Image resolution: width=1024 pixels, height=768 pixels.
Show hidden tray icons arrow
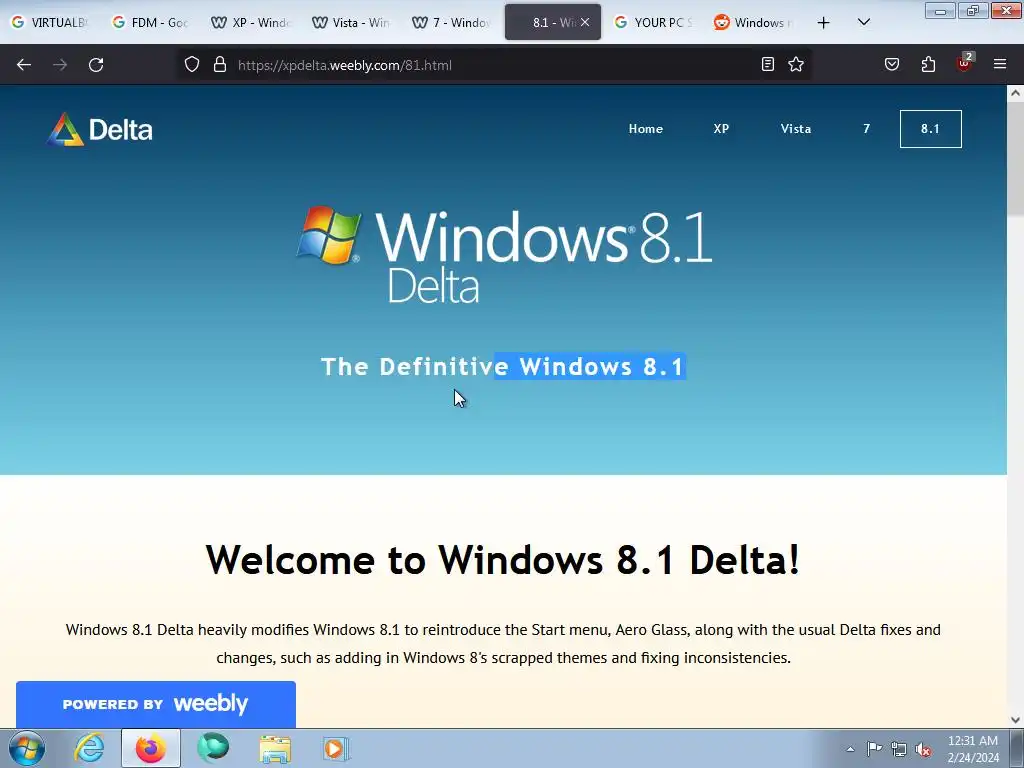850,749
